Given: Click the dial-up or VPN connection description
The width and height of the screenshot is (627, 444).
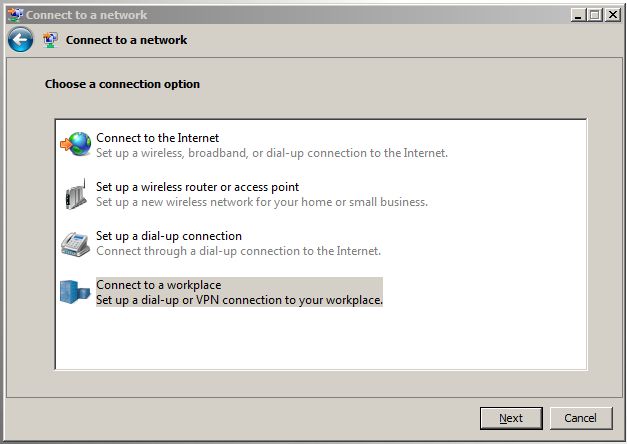Looking at the screenshot, I should point(240,300).
